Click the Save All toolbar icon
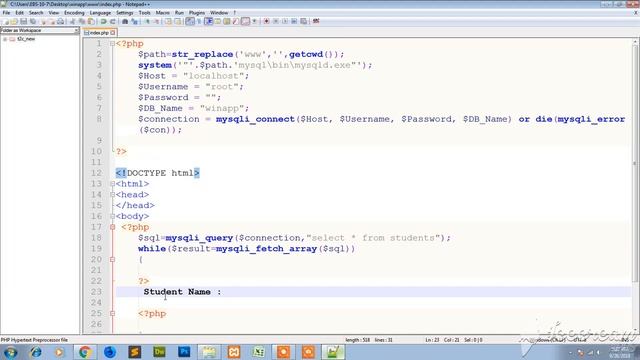 coord(33,21)
